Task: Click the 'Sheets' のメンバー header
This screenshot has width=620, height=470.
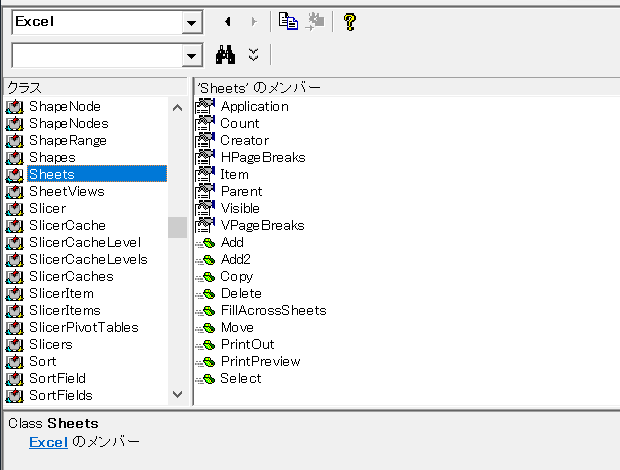Action: 407,87
